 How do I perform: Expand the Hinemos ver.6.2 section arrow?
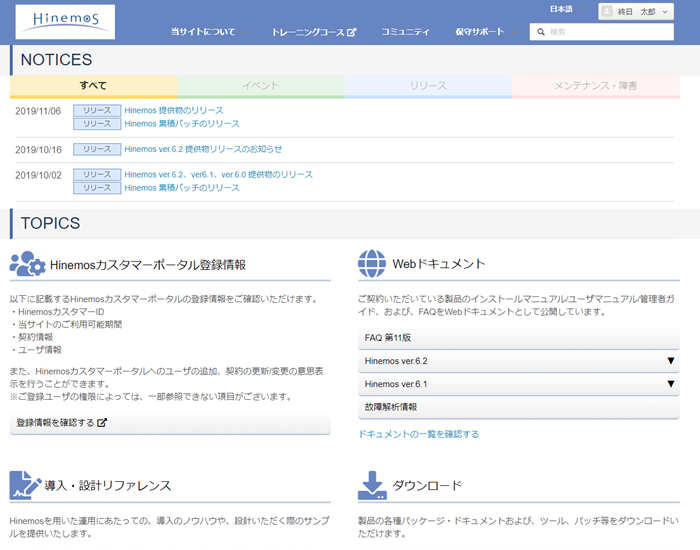671,361
